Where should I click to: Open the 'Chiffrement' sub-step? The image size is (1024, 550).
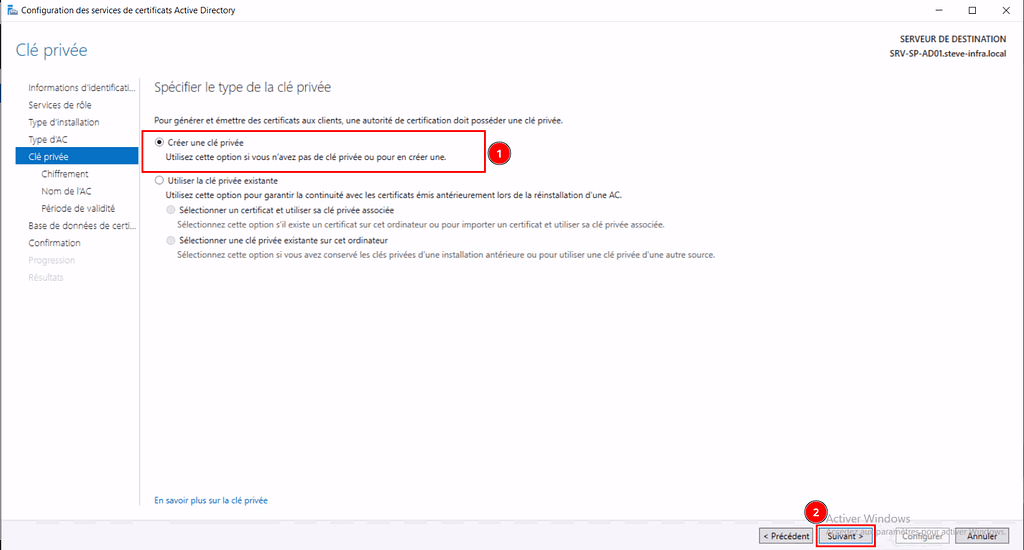point(64,174)
